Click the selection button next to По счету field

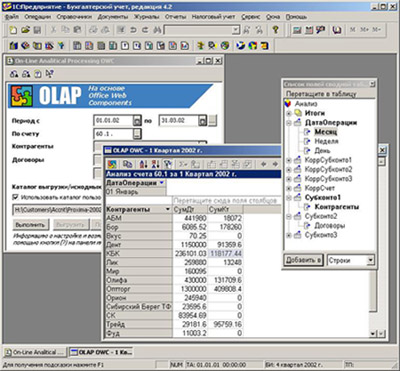pyautogui.click(x=137, y=134)
